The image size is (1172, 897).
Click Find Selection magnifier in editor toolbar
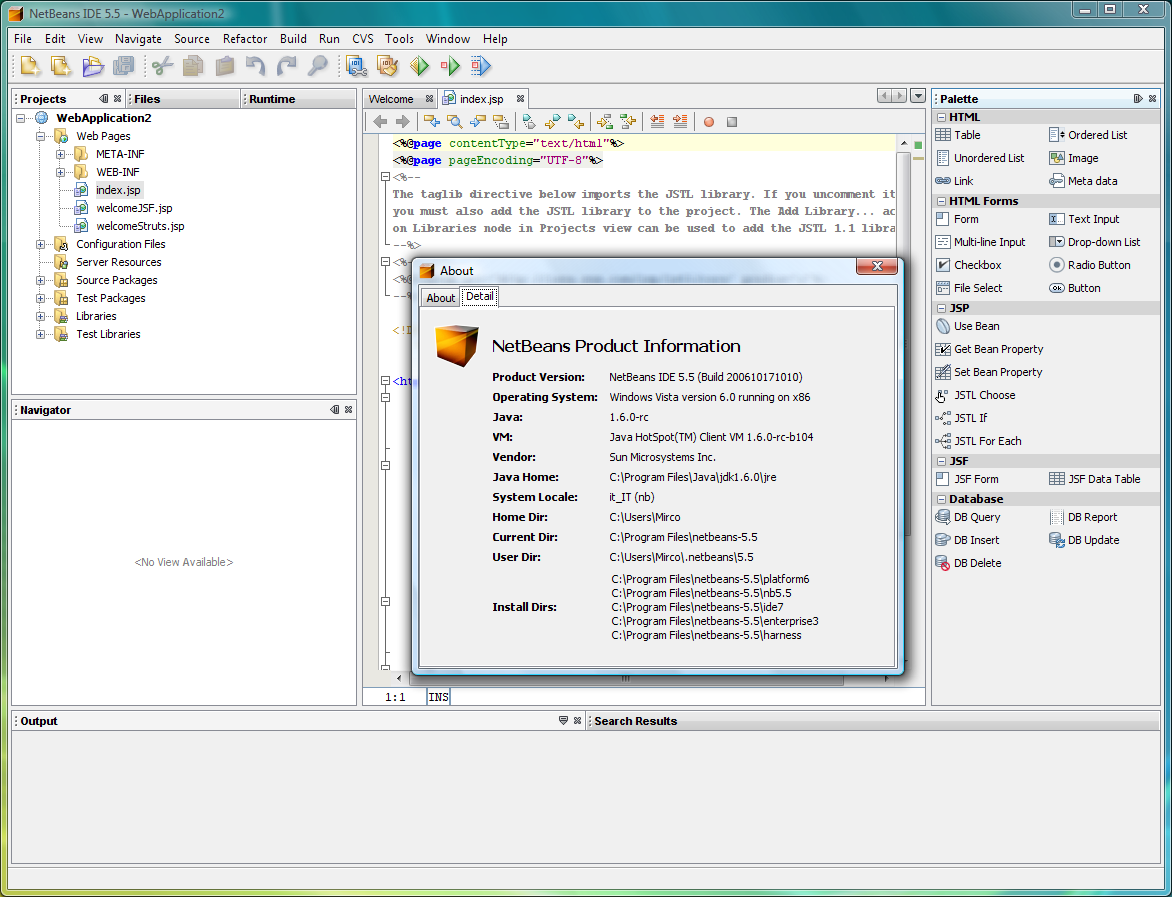coord(454,122)
